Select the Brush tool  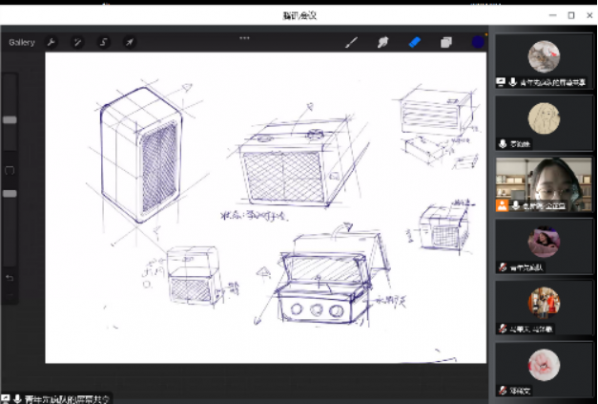point(351,42)
